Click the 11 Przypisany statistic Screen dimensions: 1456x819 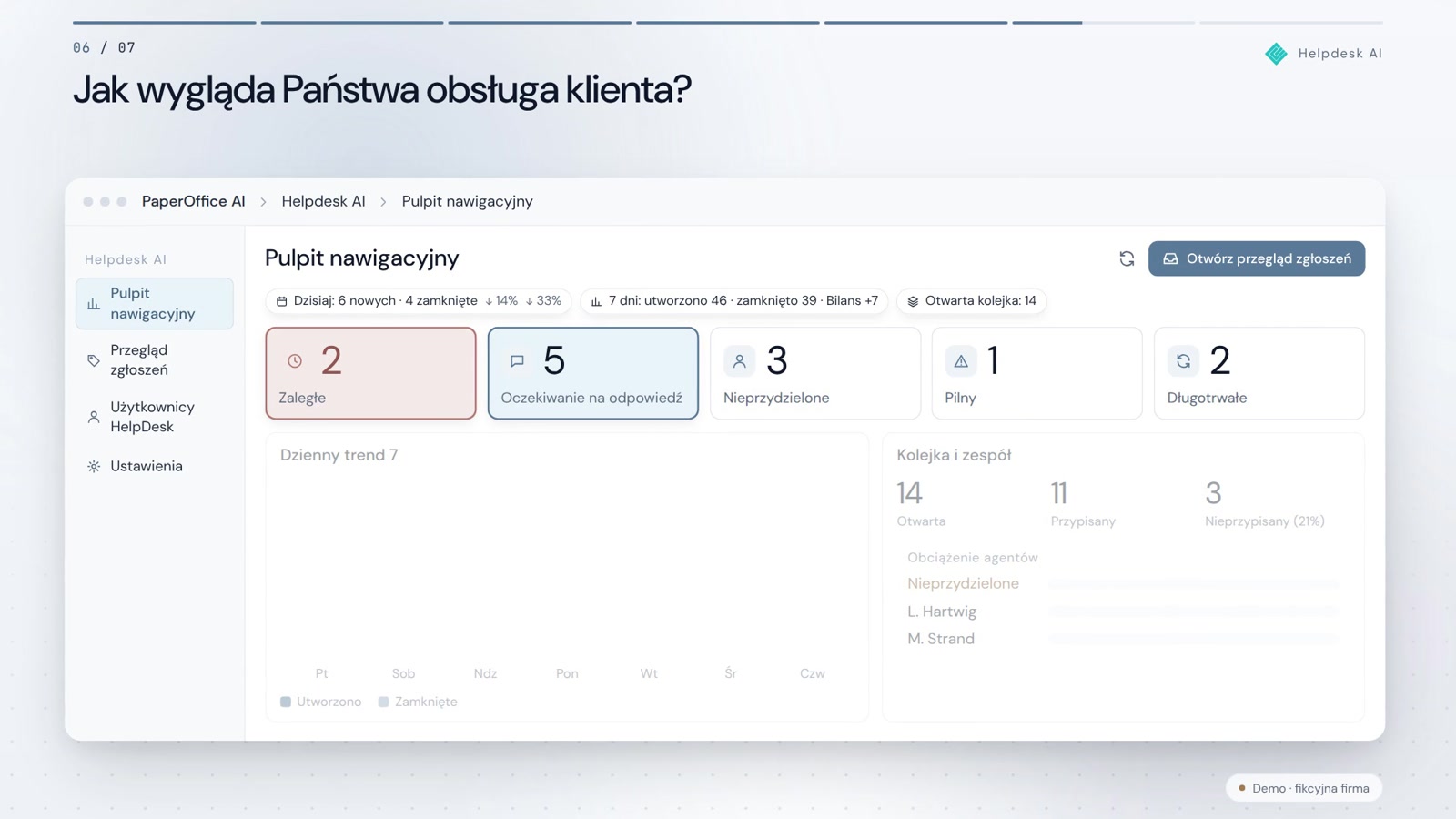[1083, 503]
